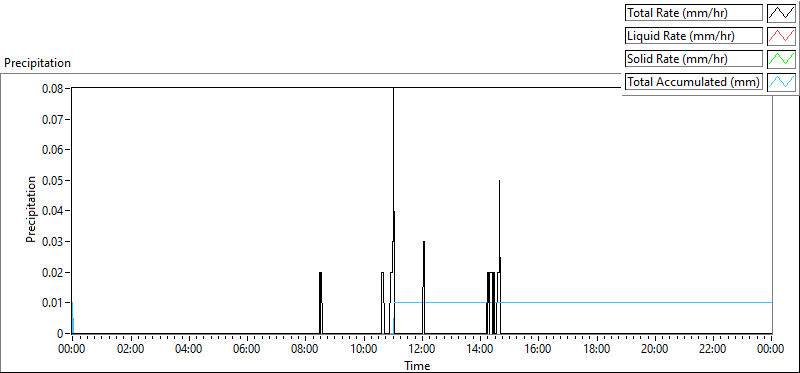This screenshot has height=373, width=800.
Task: Click the 18:00 time axis label
Action: tap(596, 349)
